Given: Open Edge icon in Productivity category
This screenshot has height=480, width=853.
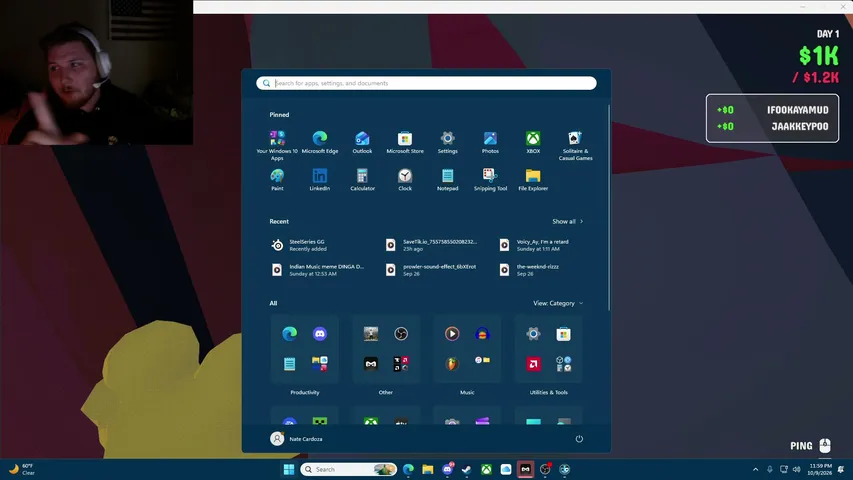Looking at the screenshot, I should coord(289,334).
